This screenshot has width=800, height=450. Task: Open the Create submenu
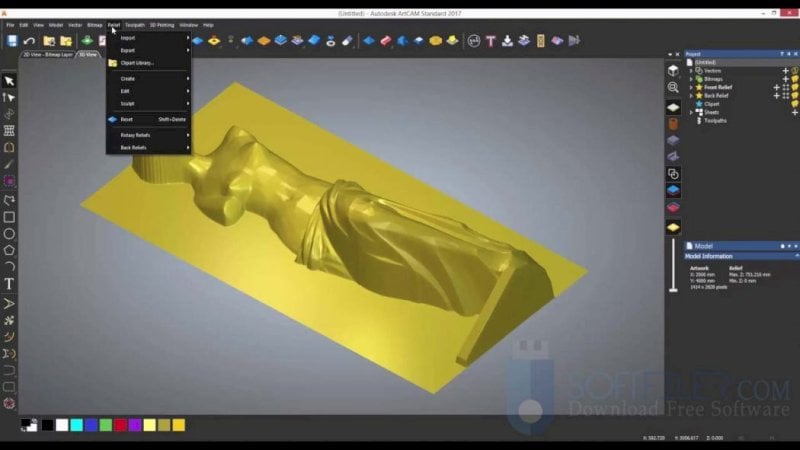point(148,79)
